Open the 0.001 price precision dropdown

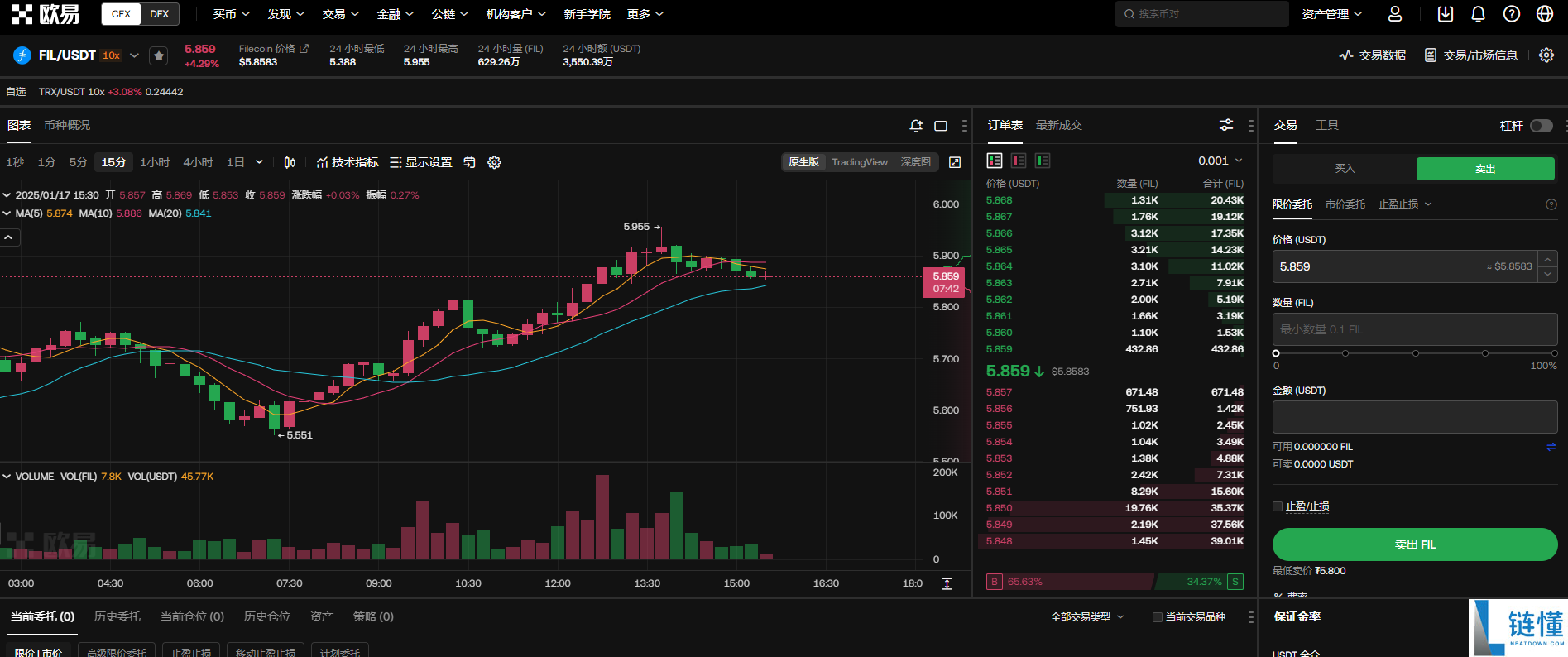point(1220,161)
